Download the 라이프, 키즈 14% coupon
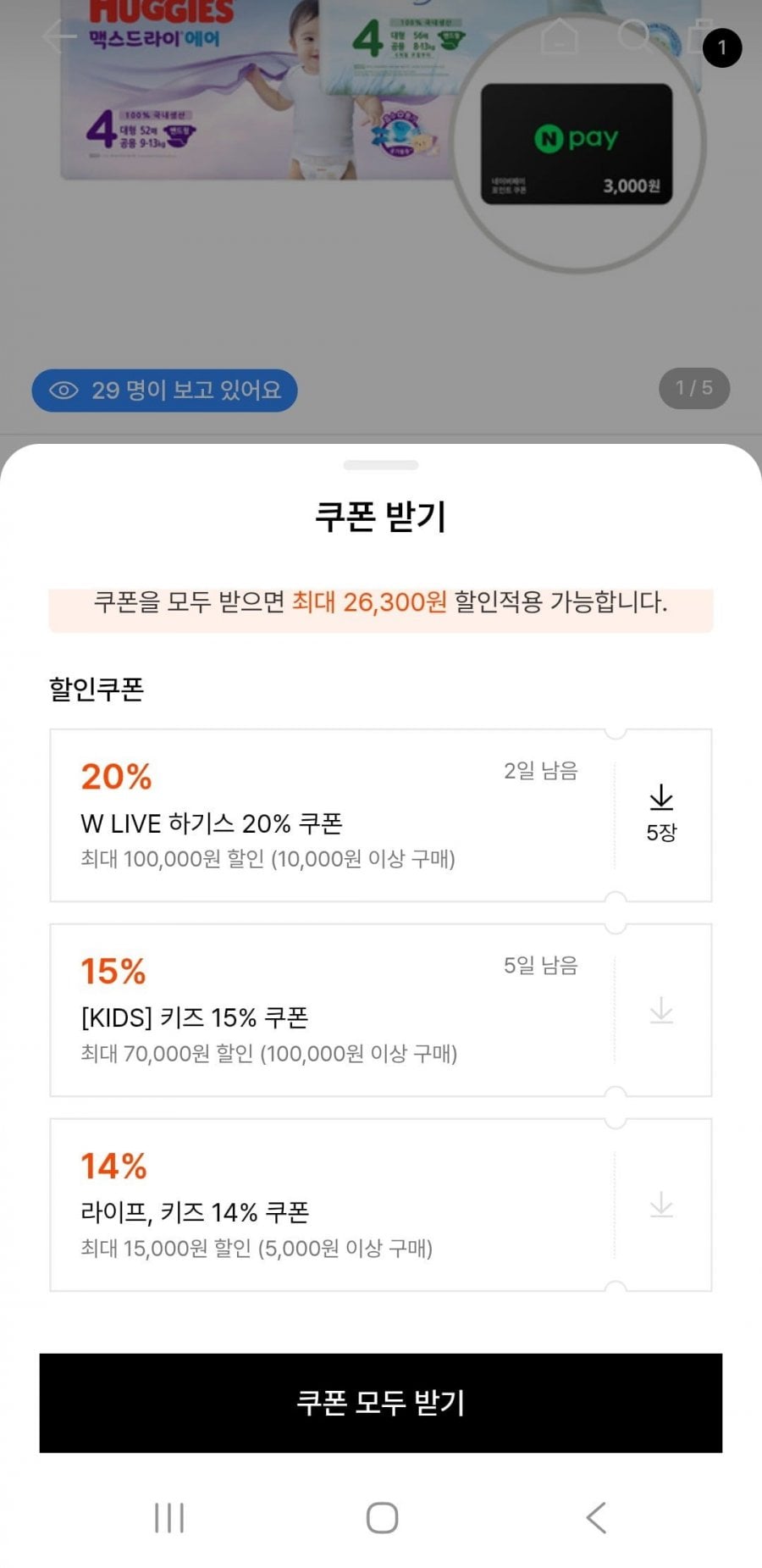Viewport: 762px width, 1568px height. pos(661,1205)
